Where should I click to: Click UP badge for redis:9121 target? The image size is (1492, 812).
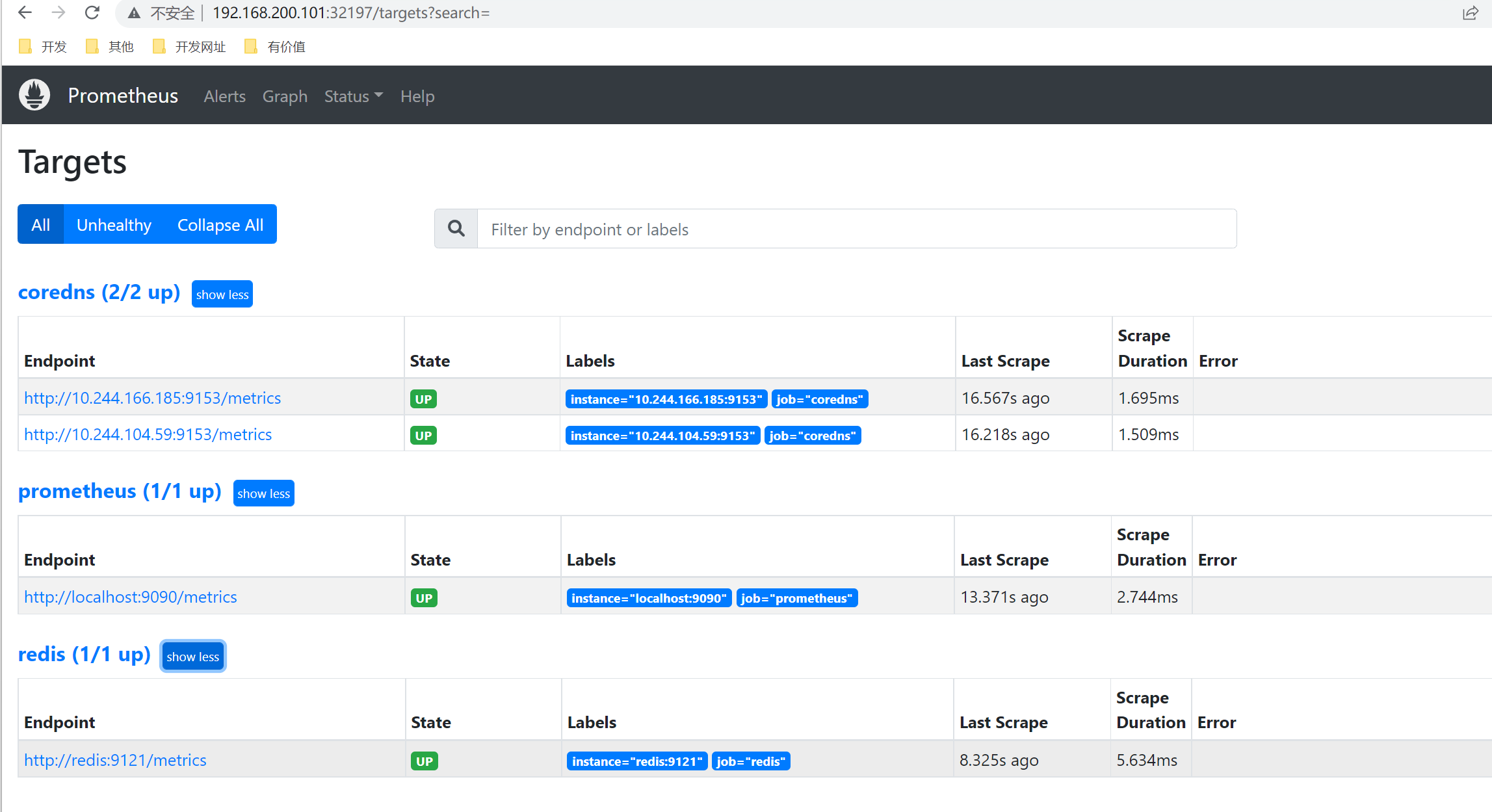click(425, 761)
